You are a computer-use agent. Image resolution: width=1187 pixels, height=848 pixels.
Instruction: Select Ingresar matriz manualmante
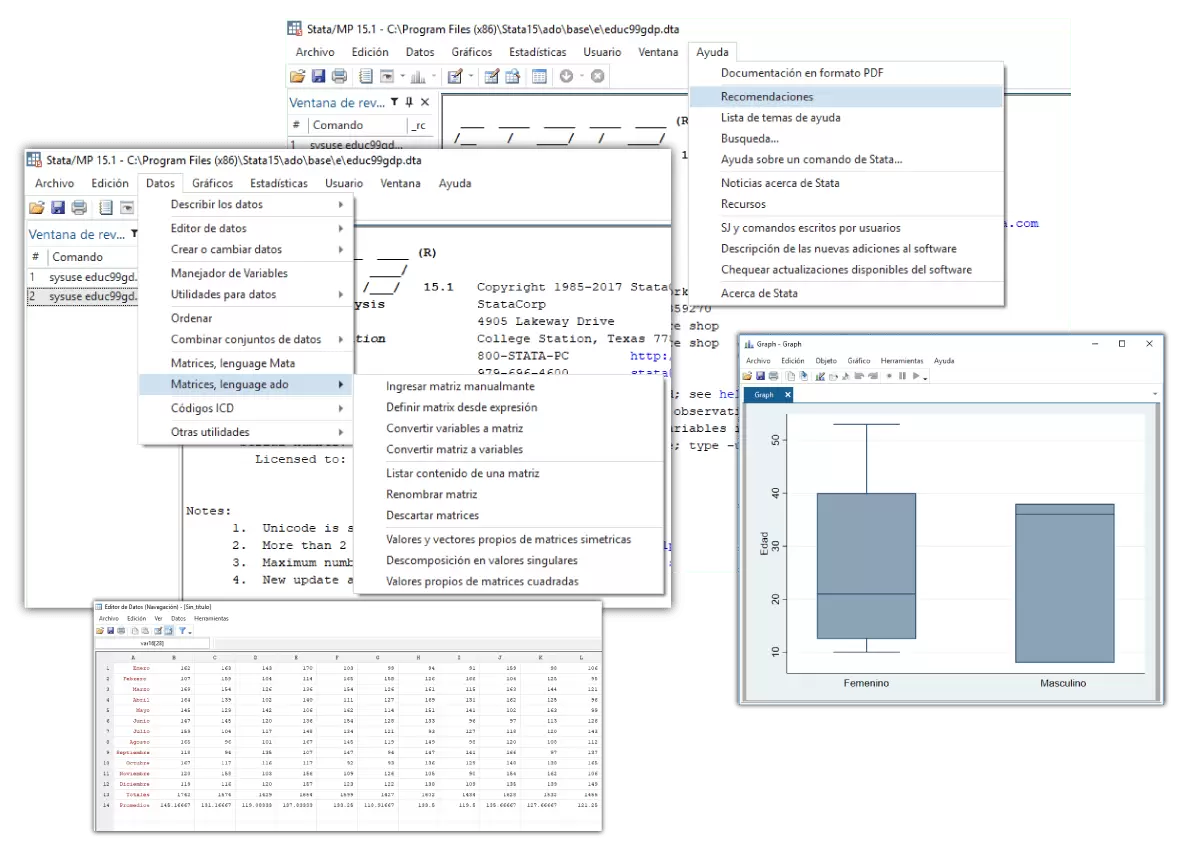(509, 386)
